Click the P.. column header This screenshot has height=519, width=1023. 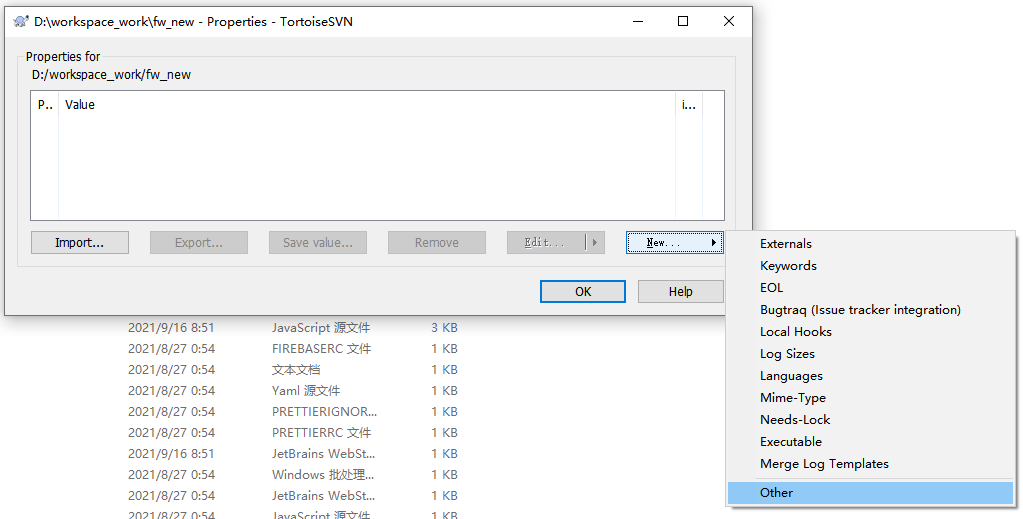pos(45,104)
